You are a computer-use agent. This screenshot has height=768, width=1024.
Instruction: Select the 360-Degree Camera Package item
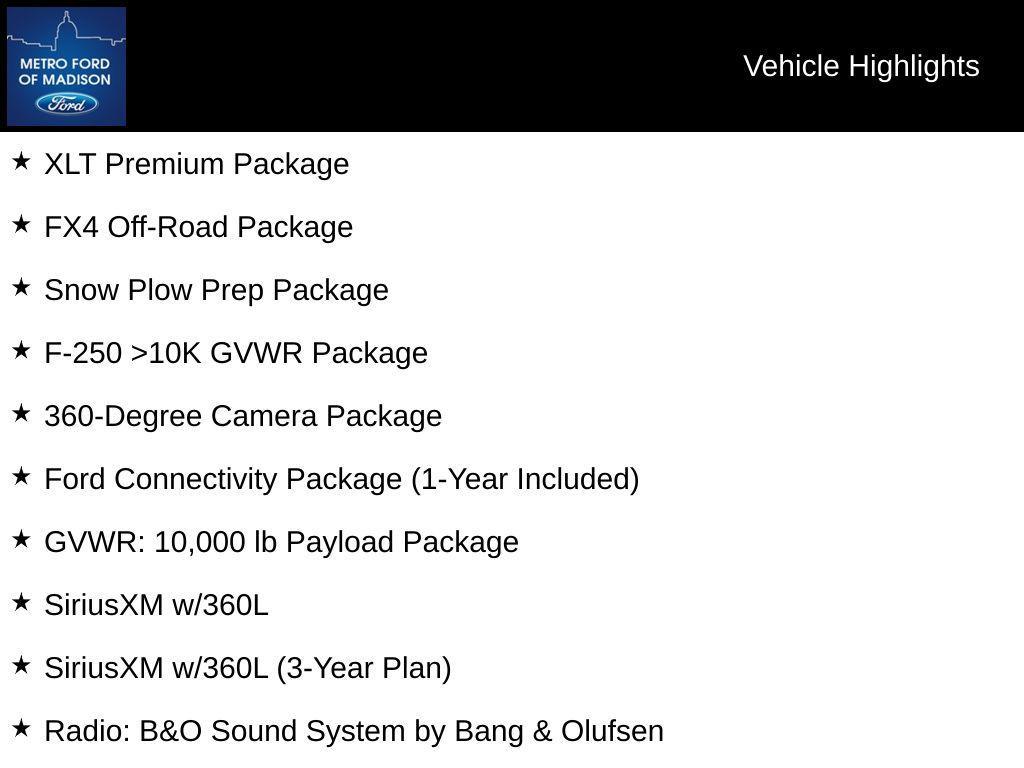point(243,416)
